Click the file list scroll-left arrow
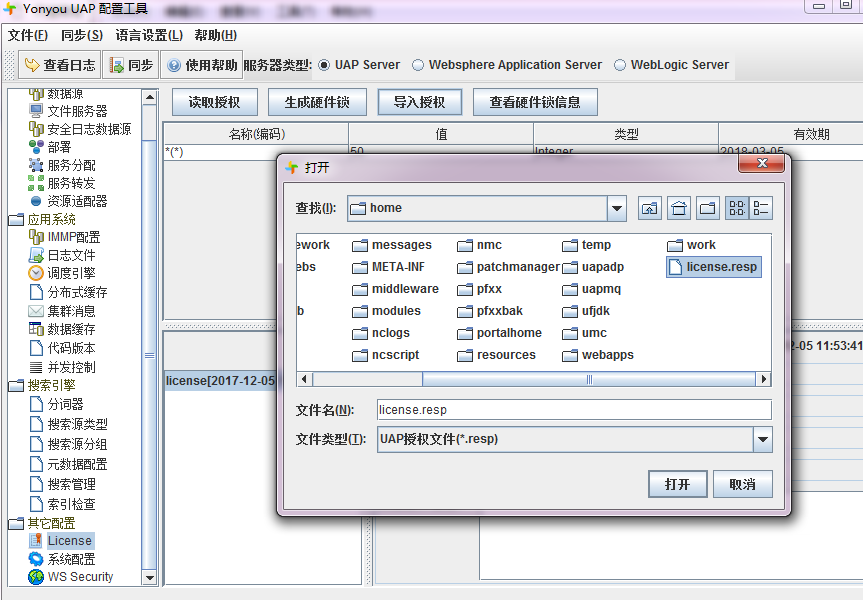Viewport: 863px width, 600px height. [x=304, y=379]
